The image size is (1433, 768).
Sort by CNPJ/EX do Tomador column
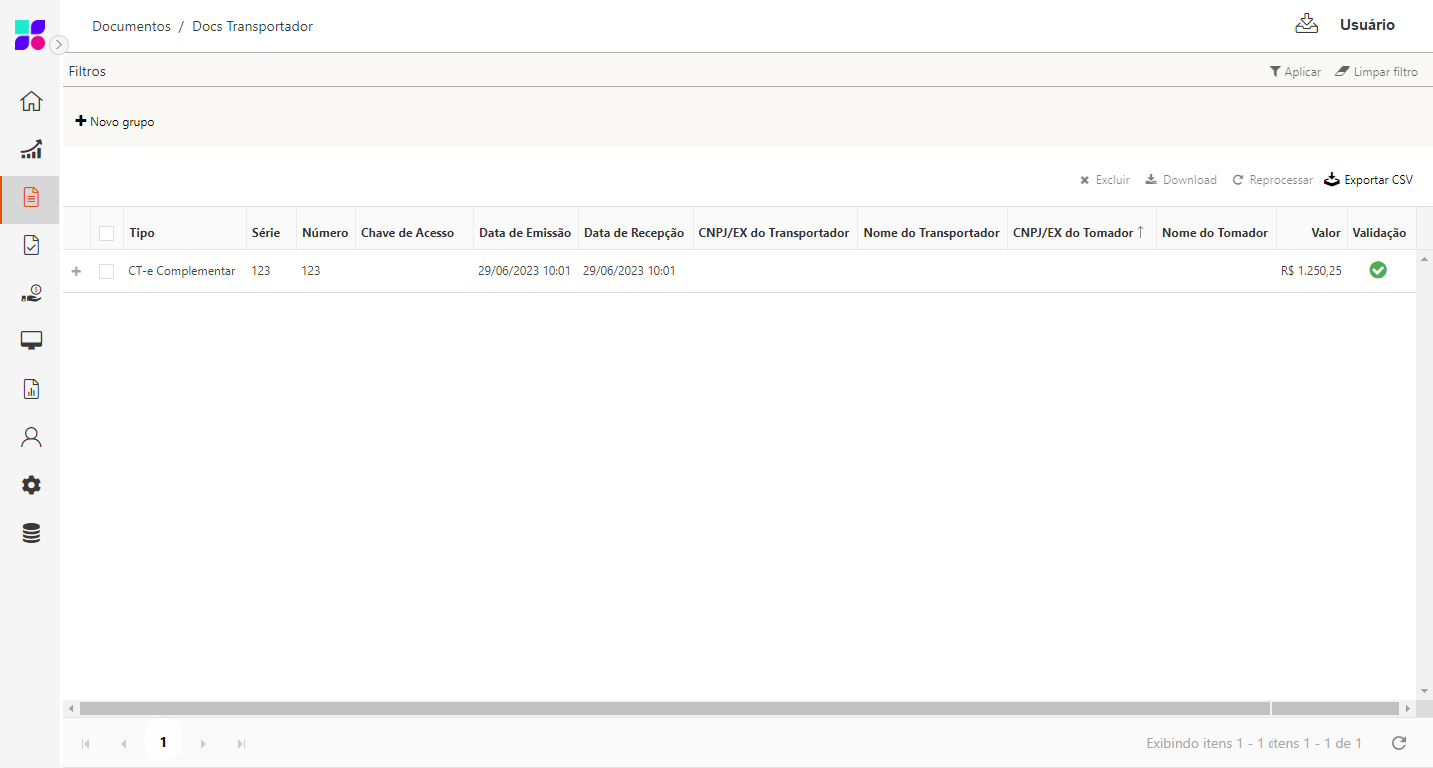1073,233
